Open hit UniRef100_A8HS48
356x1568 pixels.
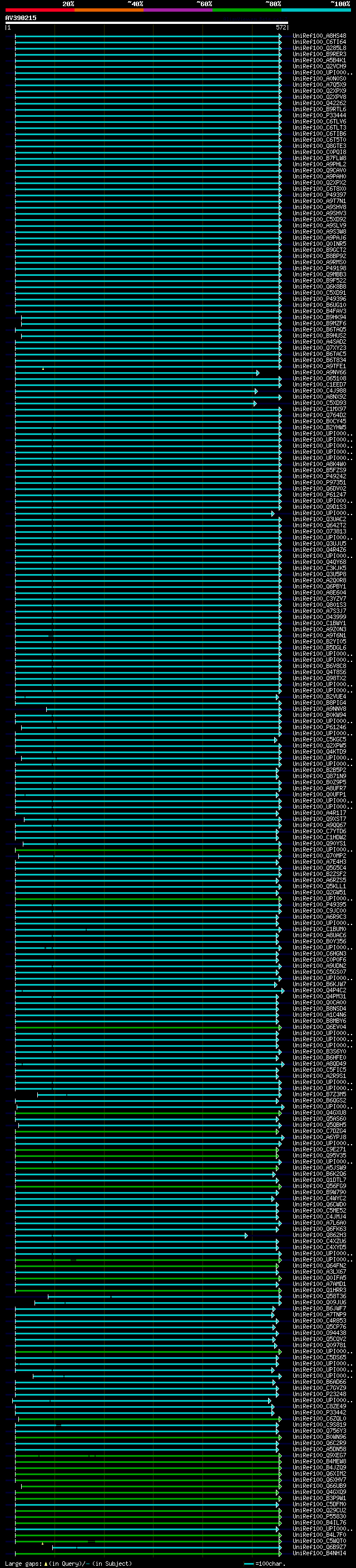(x=319, y=36)
